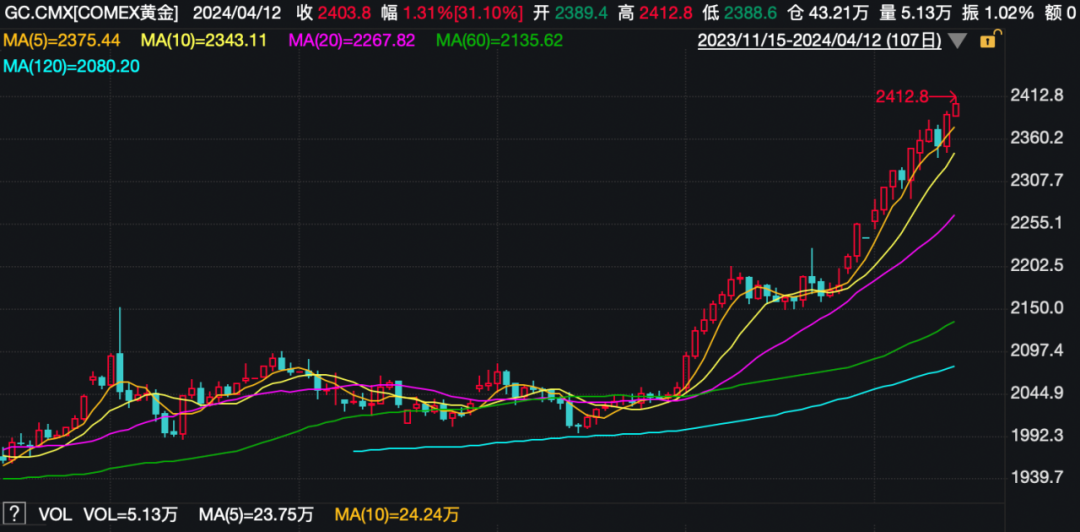Viewport: 1080px width, 532px height.
Task: Select the MA(5)=2375.44 indicator label
Action: click(x=62, y=40)
